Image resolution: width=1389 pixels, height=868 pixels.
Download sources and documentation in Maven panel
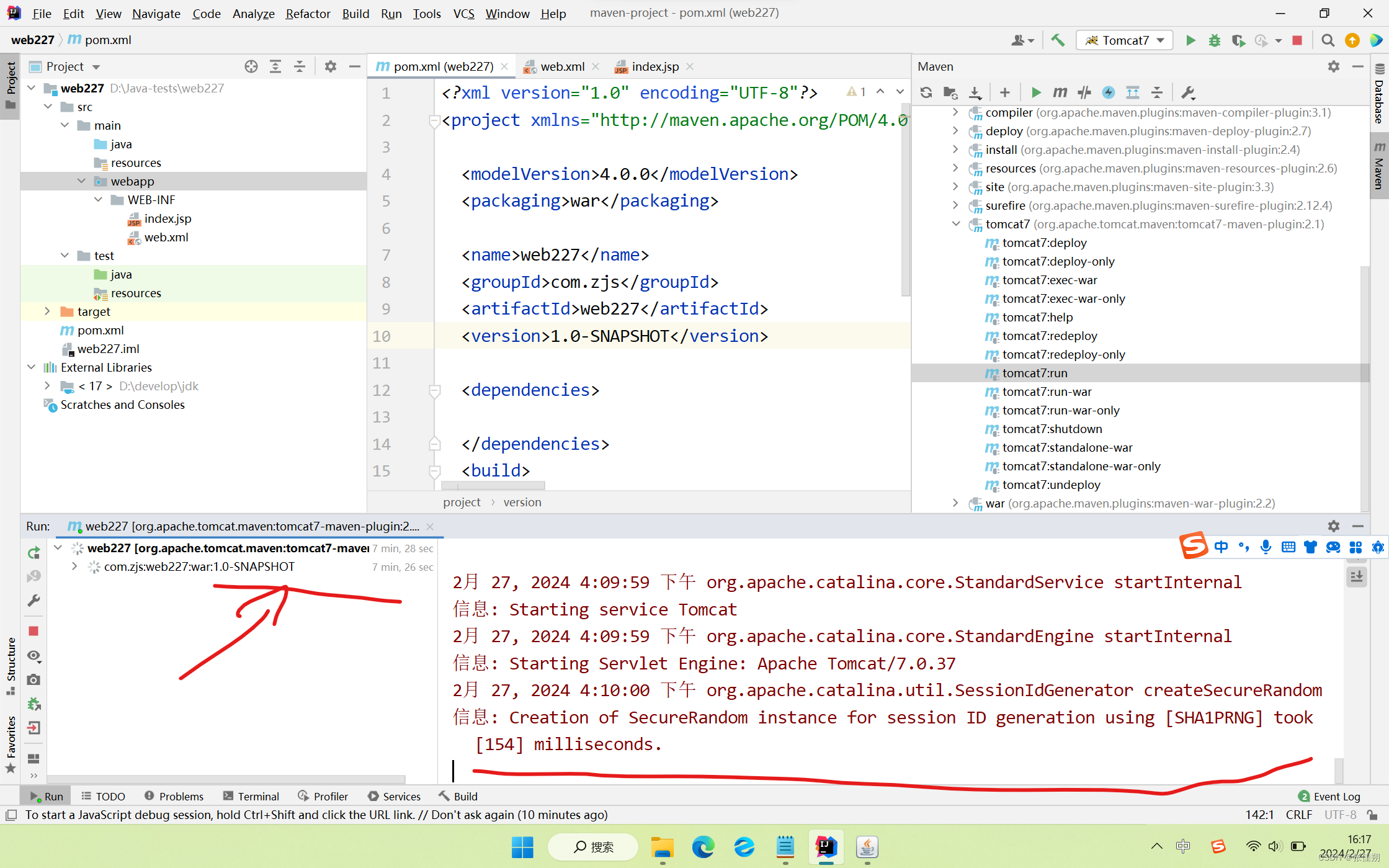click(975, 92)
